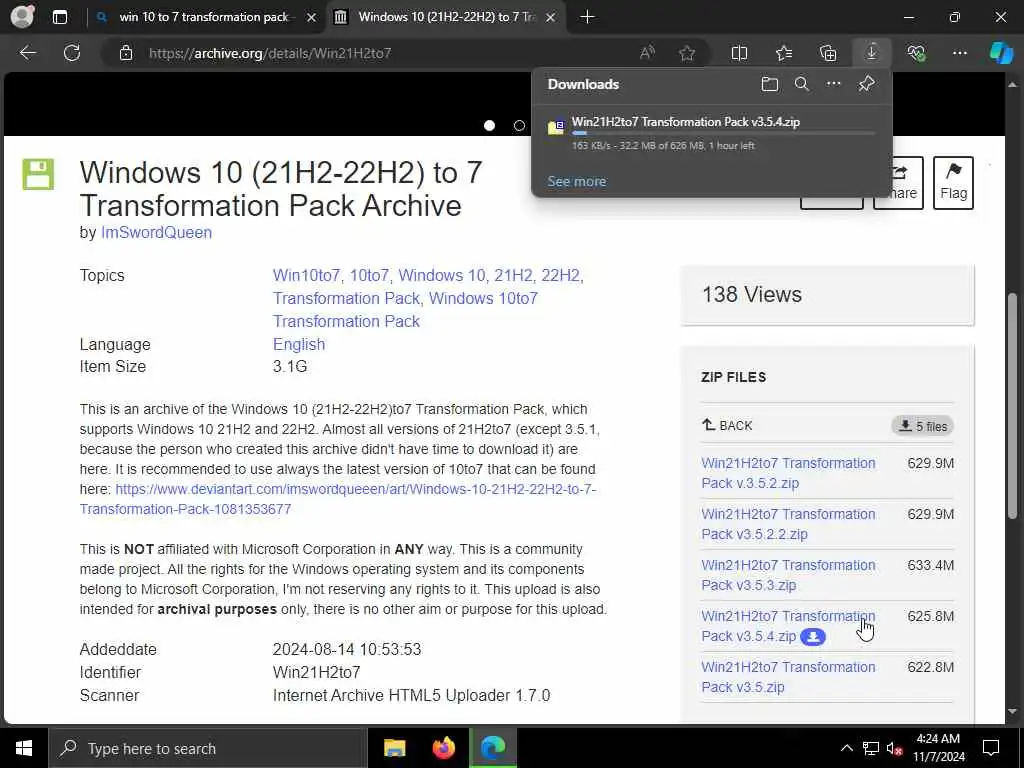Open the Action Center notifications icon
The width and height of the screenshot is (1024, 768).
point(991,748)
